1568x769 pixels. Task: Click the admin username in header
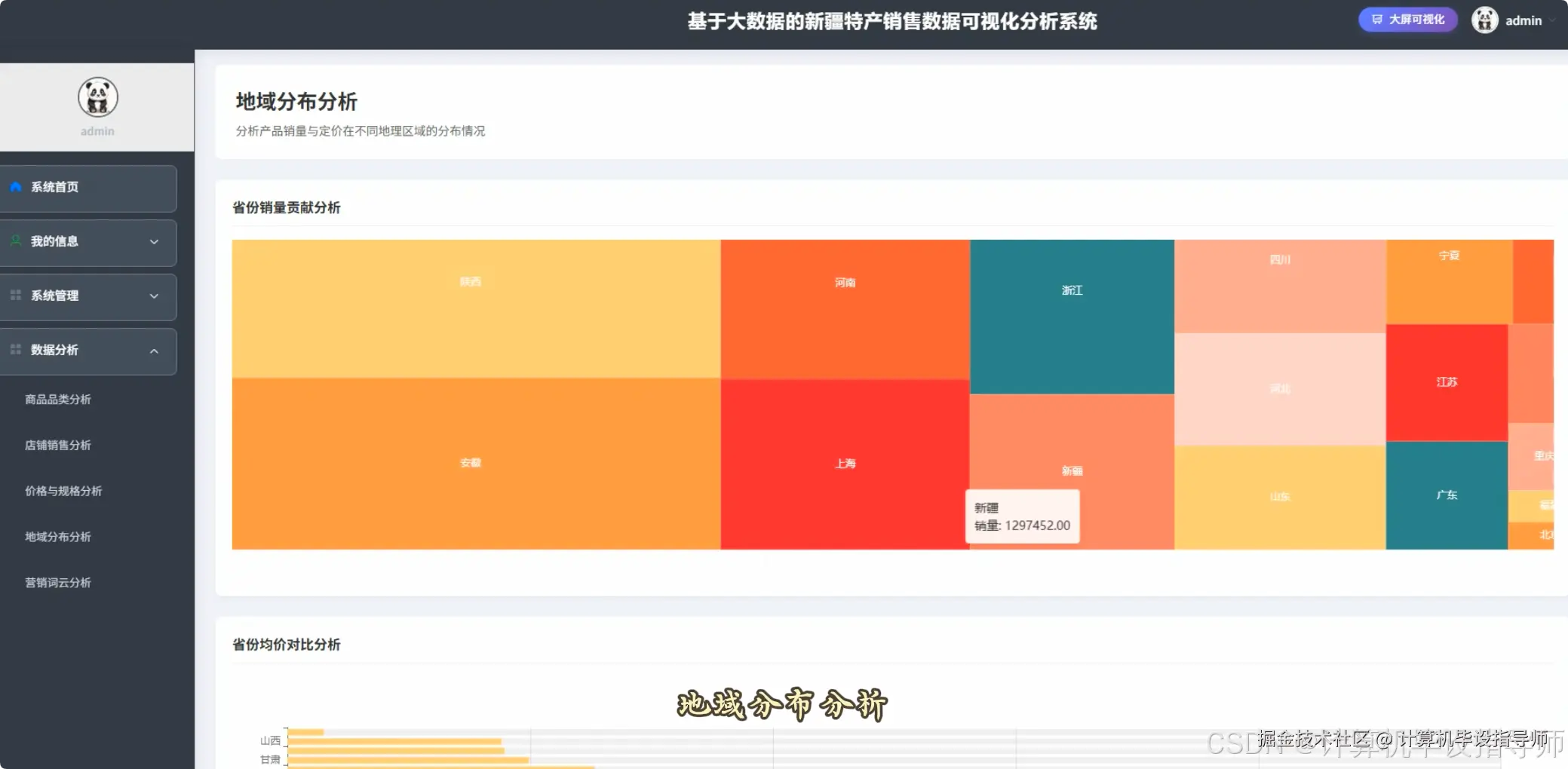click(1523, 21)
